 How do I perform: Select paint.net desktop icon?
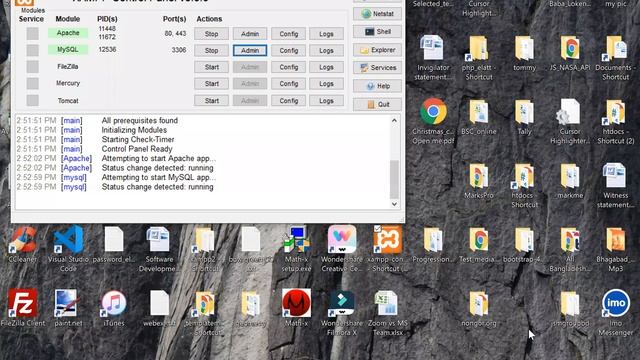click(68, 308)
